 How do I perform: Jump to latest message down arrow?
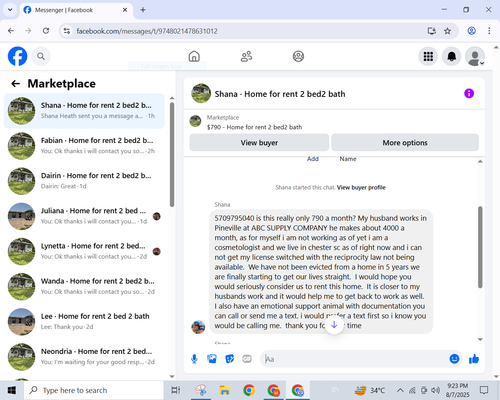334,325
